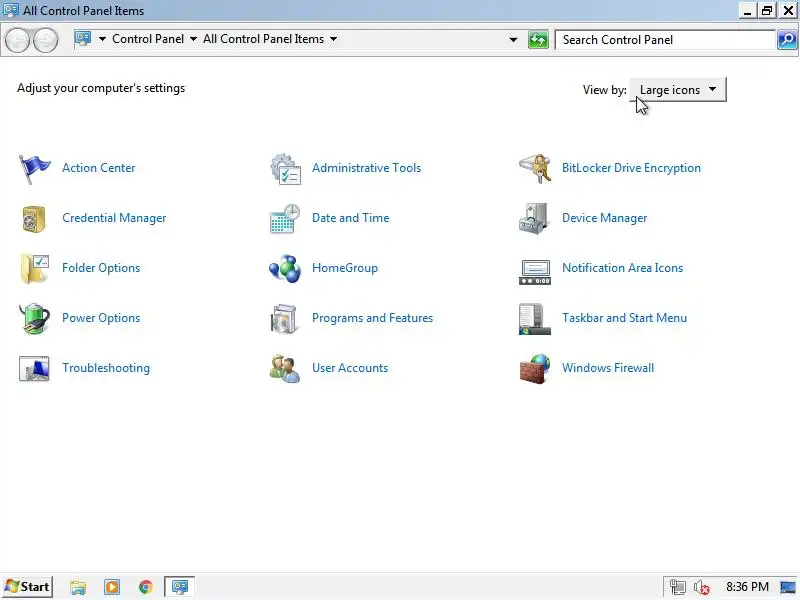
Task: Open the Taskbar and Start Menu icon
Action: click(x=535, y=319)
